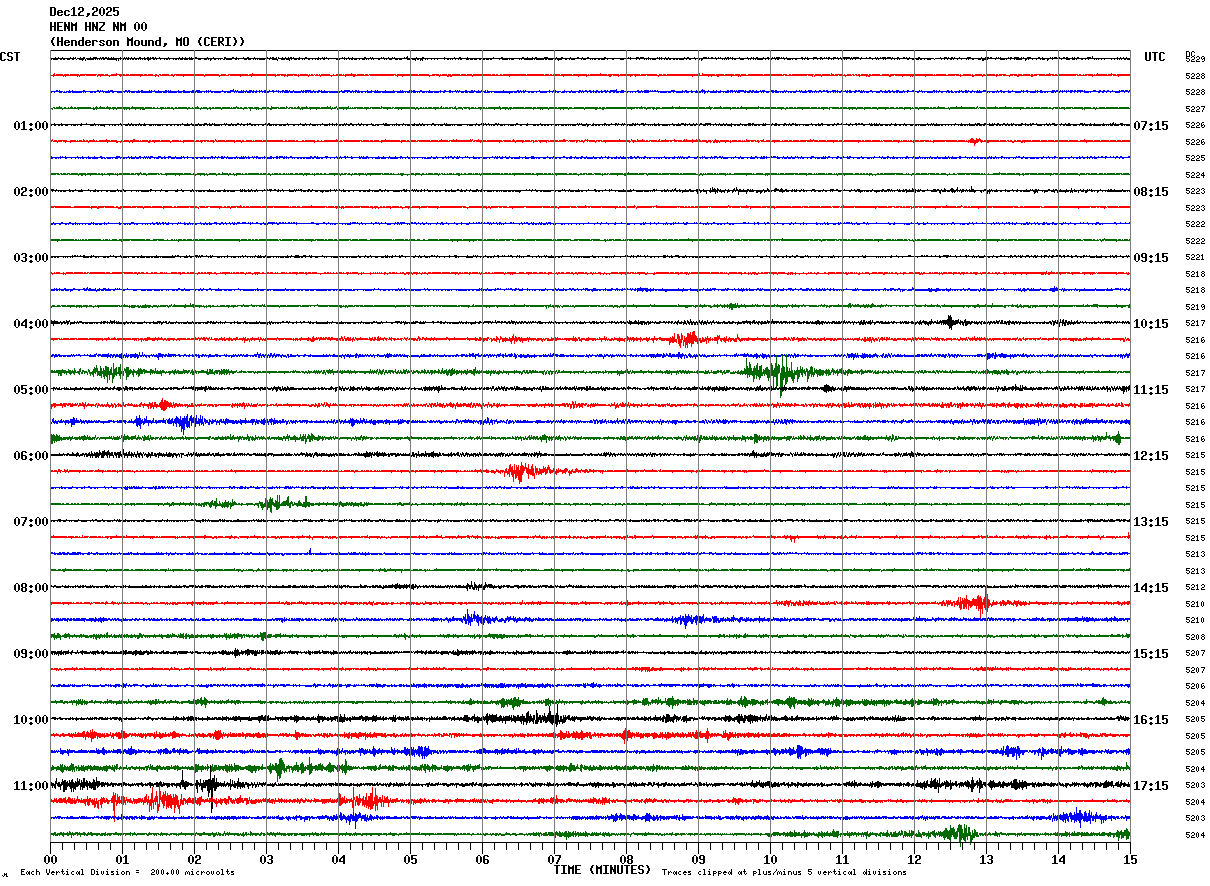
Task: Click the minute 00 axis tick label
Action: point(50,859)
